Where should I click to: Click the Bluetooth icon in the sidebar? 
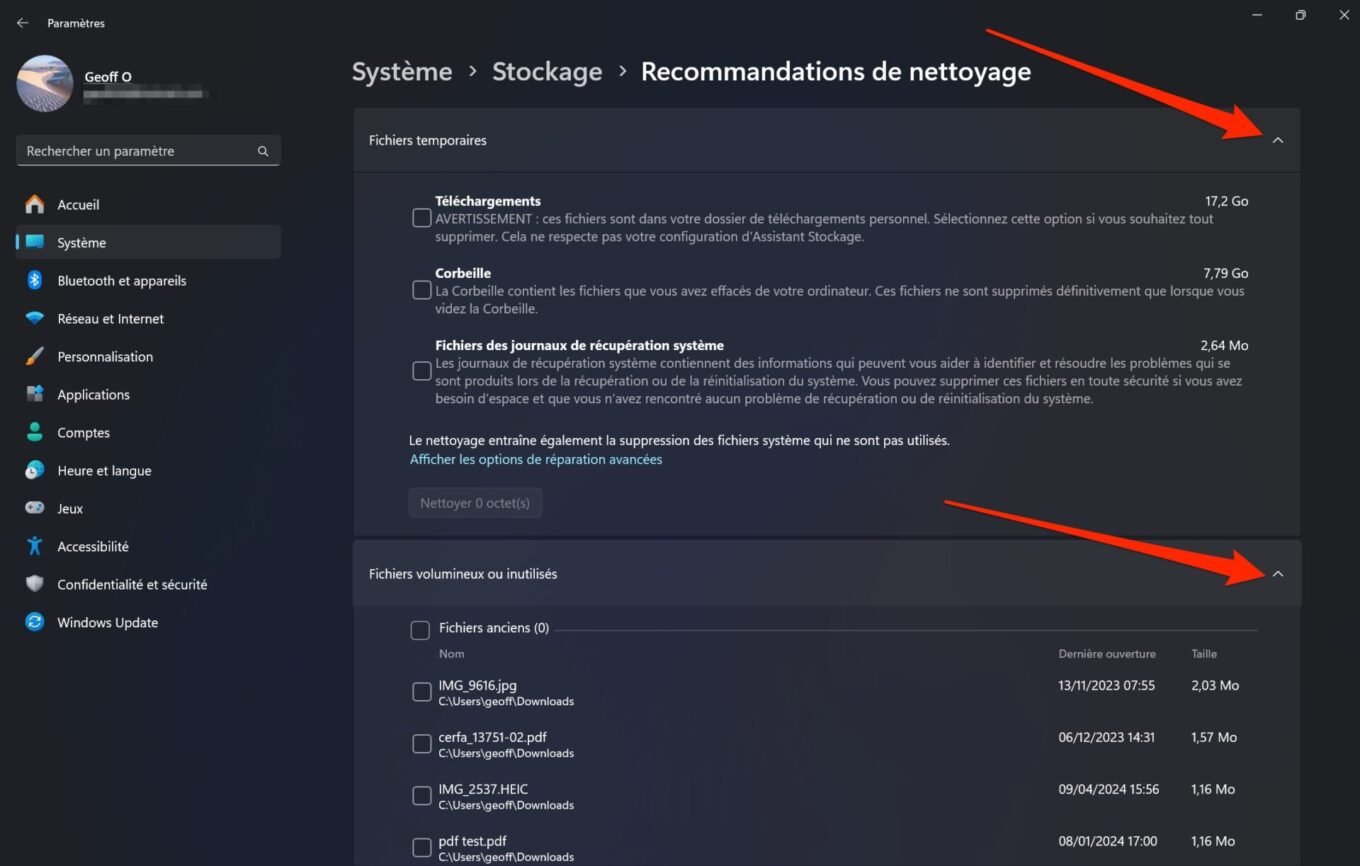pos(35,280)
